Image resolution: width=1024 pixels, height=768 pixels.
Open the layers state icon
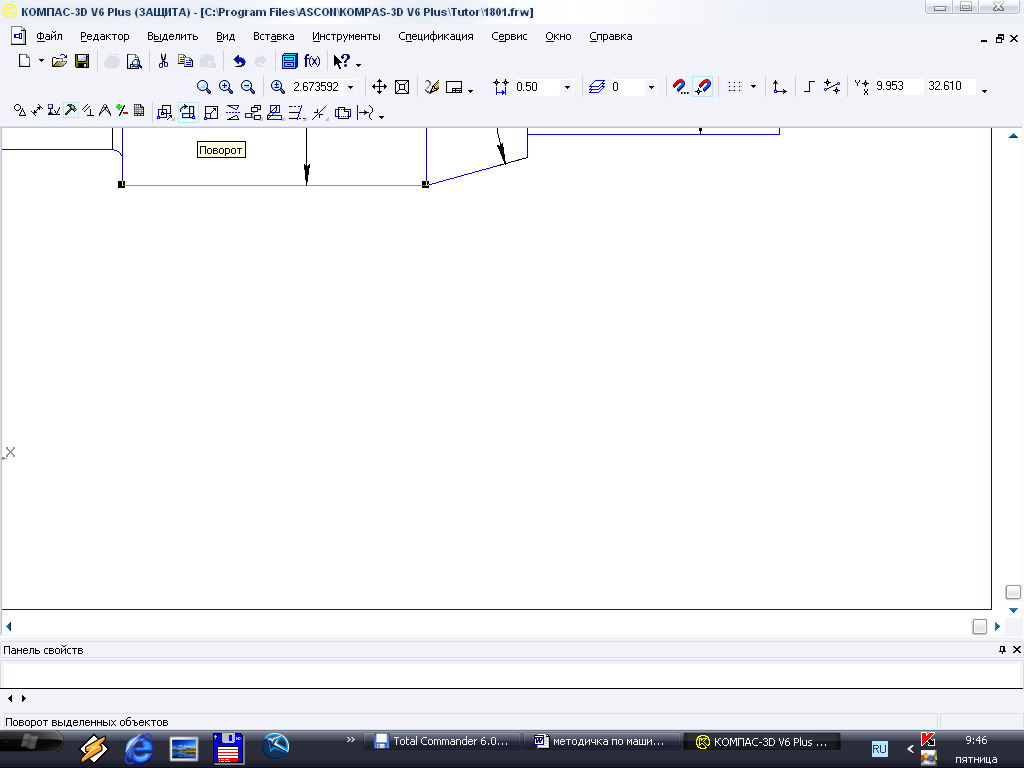[597, 87]
